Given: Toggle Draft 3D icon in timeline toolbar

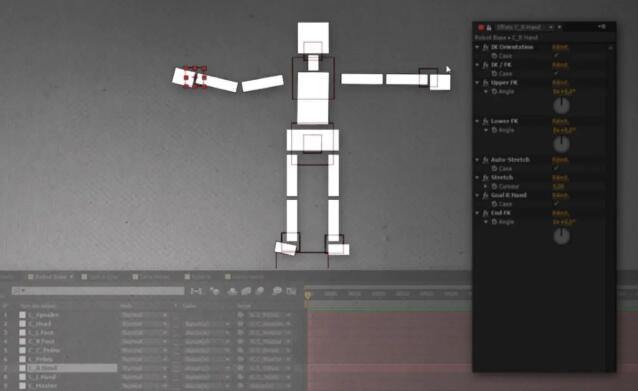Looking at the screenshot, I should pyautogui.click(x=214, y=291).
